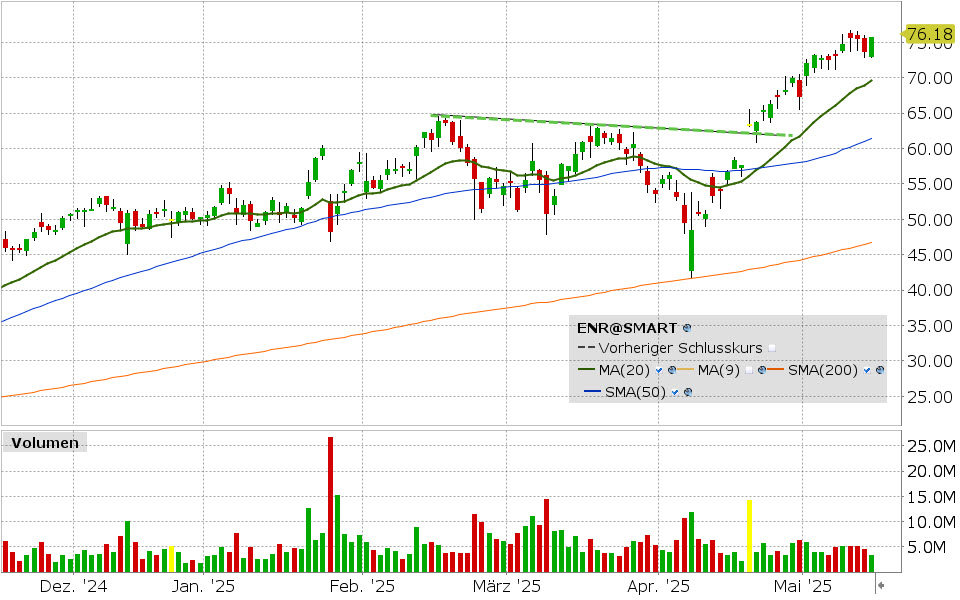Image resolution: width=960 pixels, height=600 pixels.
Task: Click the blue SMA(50) legend line
Action: click(593, 392)
